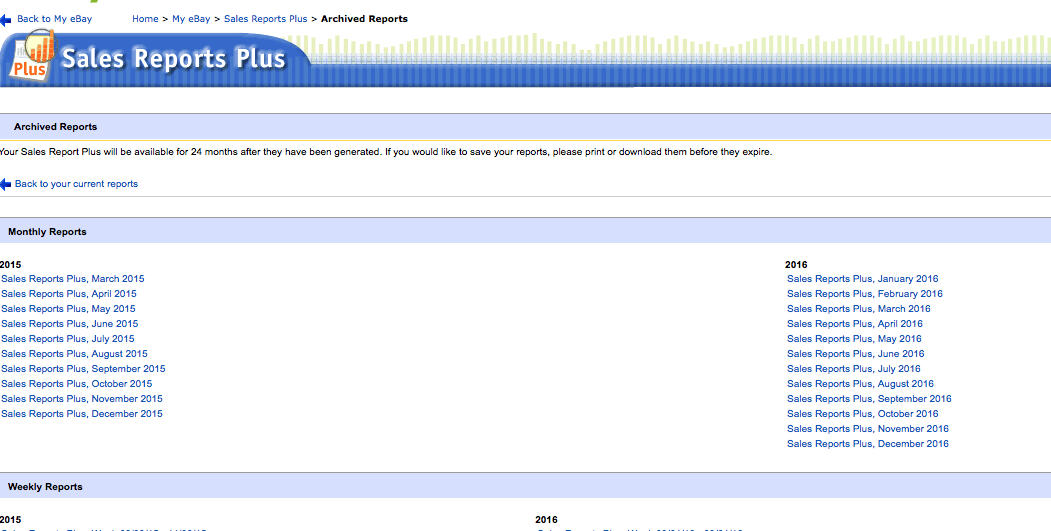Select the December 2015 sales report
This screenshot has height=531, width=1051.
[82, 414]
